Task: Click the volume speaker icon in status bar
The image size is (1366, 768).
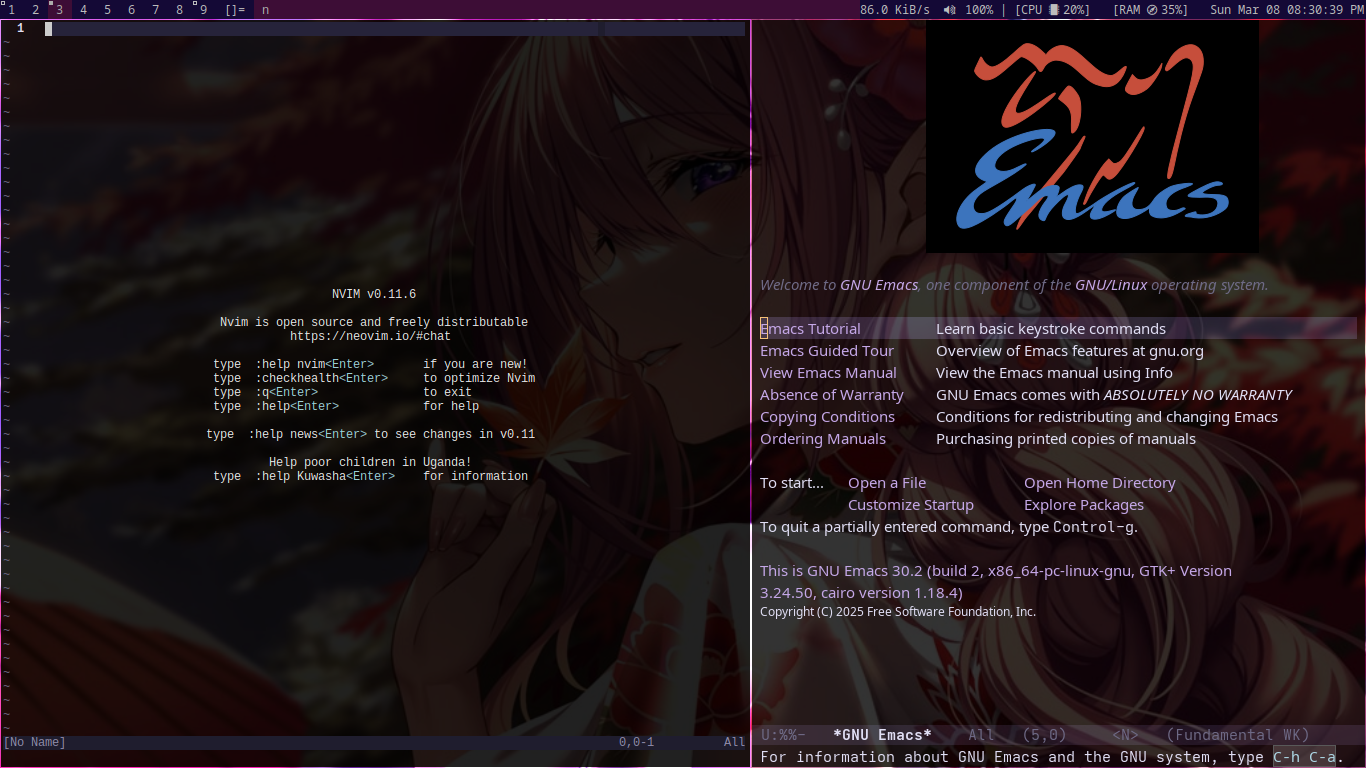Action: click(949, 9)
